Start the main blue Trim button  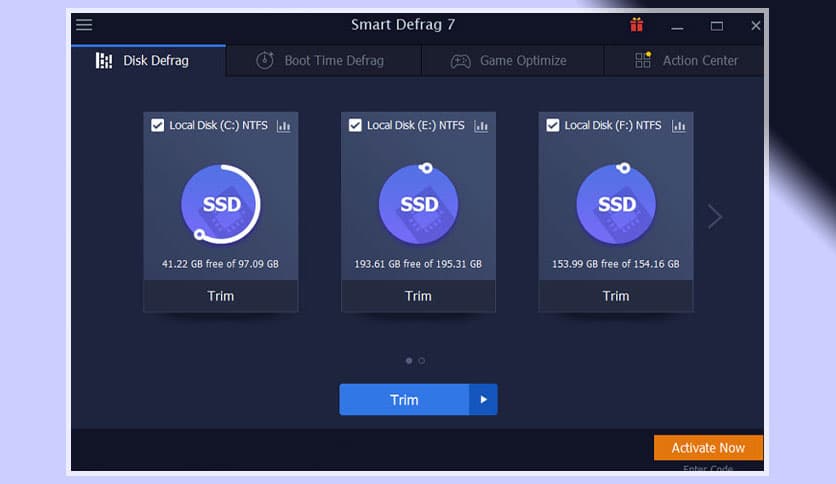[x=404, y=400]
